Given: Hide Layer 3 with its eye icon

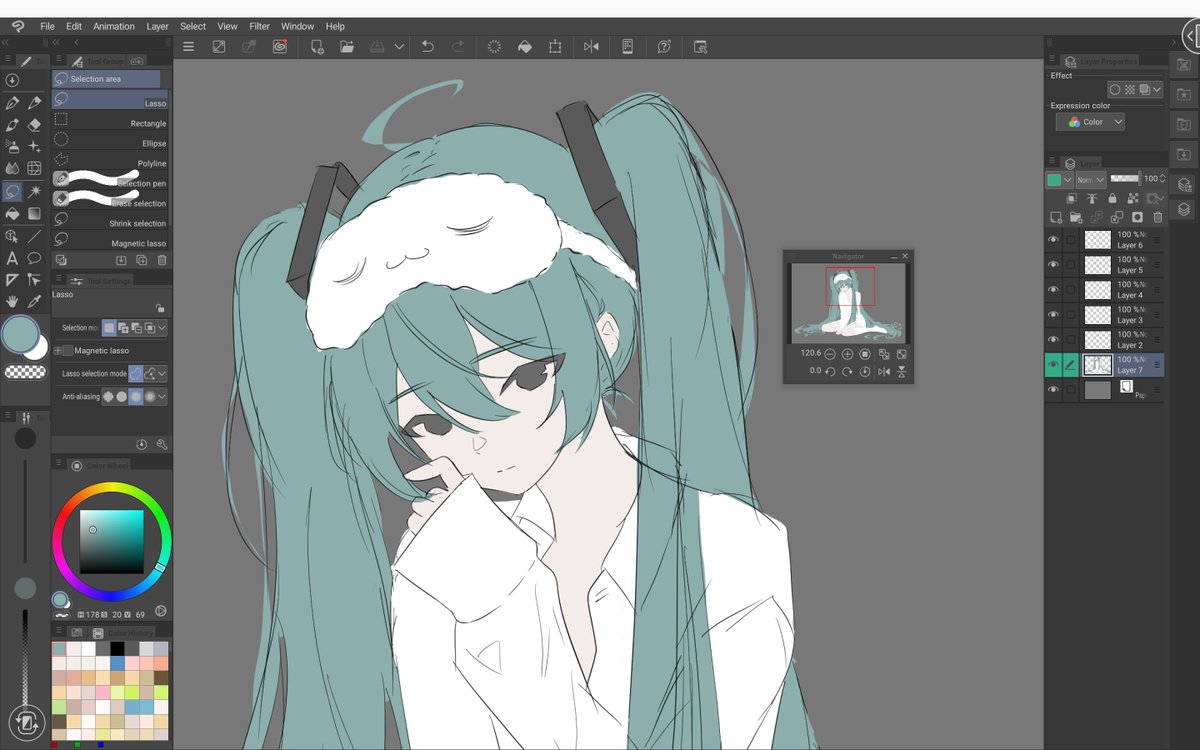Looking at the screenshot, I should point(1053,315).
